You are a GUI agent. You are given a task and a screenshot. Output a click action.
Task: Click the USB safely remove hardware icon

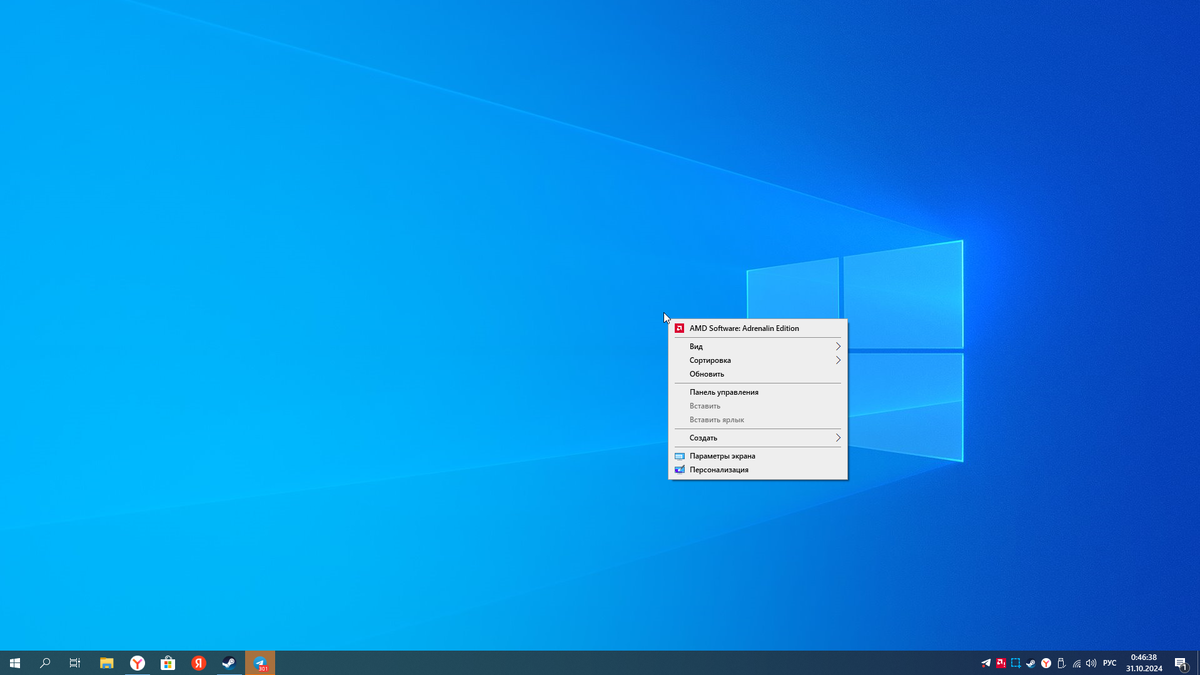click(1061, 663)
